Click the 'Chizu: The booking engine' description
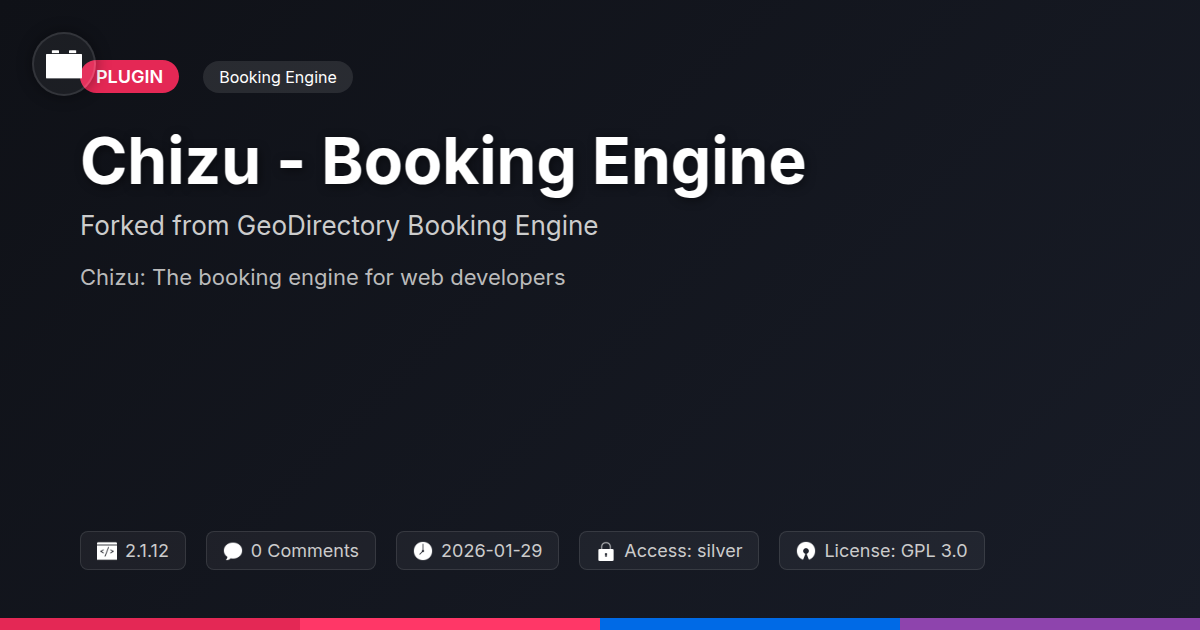1200x630 pixels. point(323,277)
